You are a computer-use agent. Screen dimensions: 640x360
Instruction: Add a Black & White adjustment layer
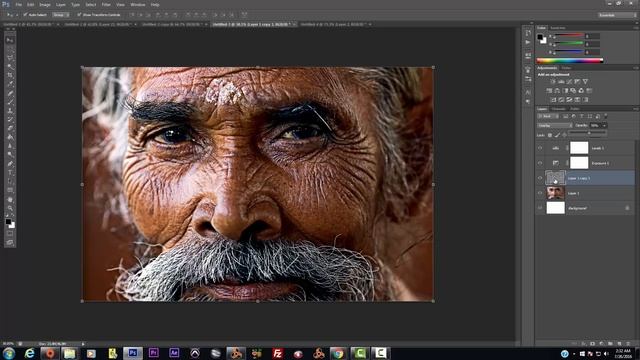565,91
